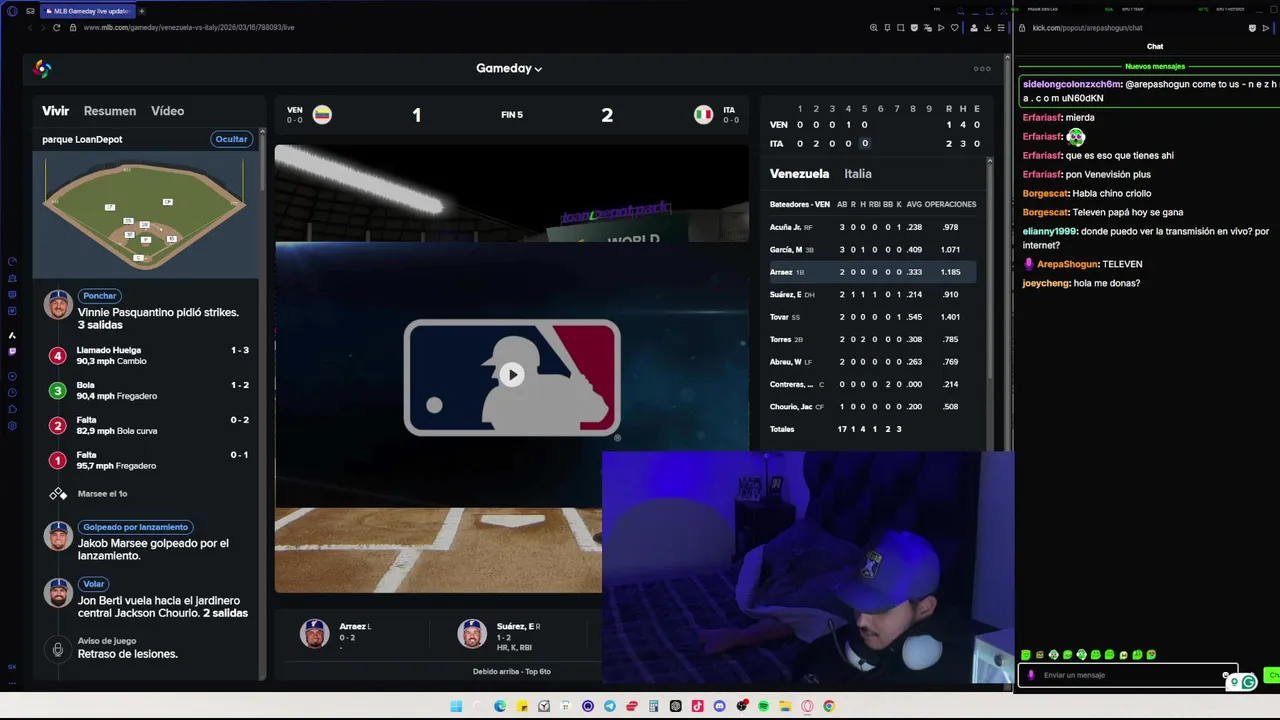The width and height of the screenshot is (1280, 720).
Task: Click the zoom magnifier icon in address bar
Action: (873, 27)
